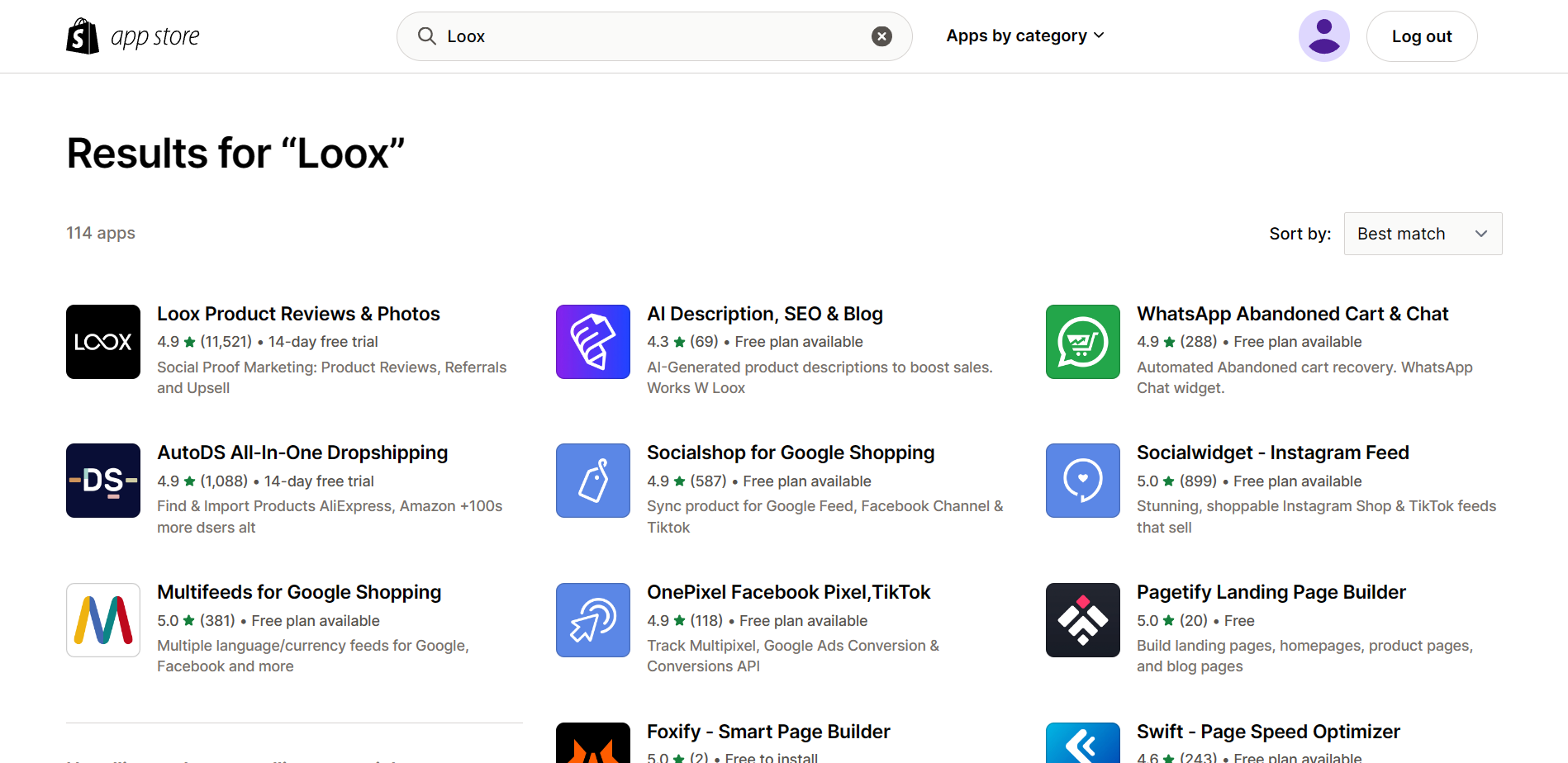Click the Pagetify app icon
Screen dimensions: 1568x763
point(1083,620)
